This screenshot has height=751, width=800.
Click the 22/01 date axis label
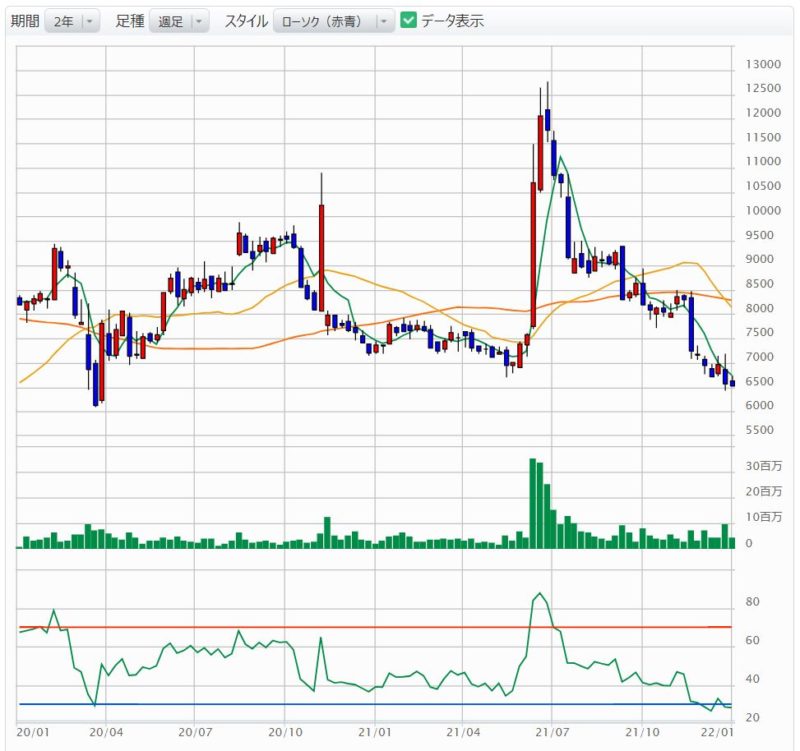point(717,733)
